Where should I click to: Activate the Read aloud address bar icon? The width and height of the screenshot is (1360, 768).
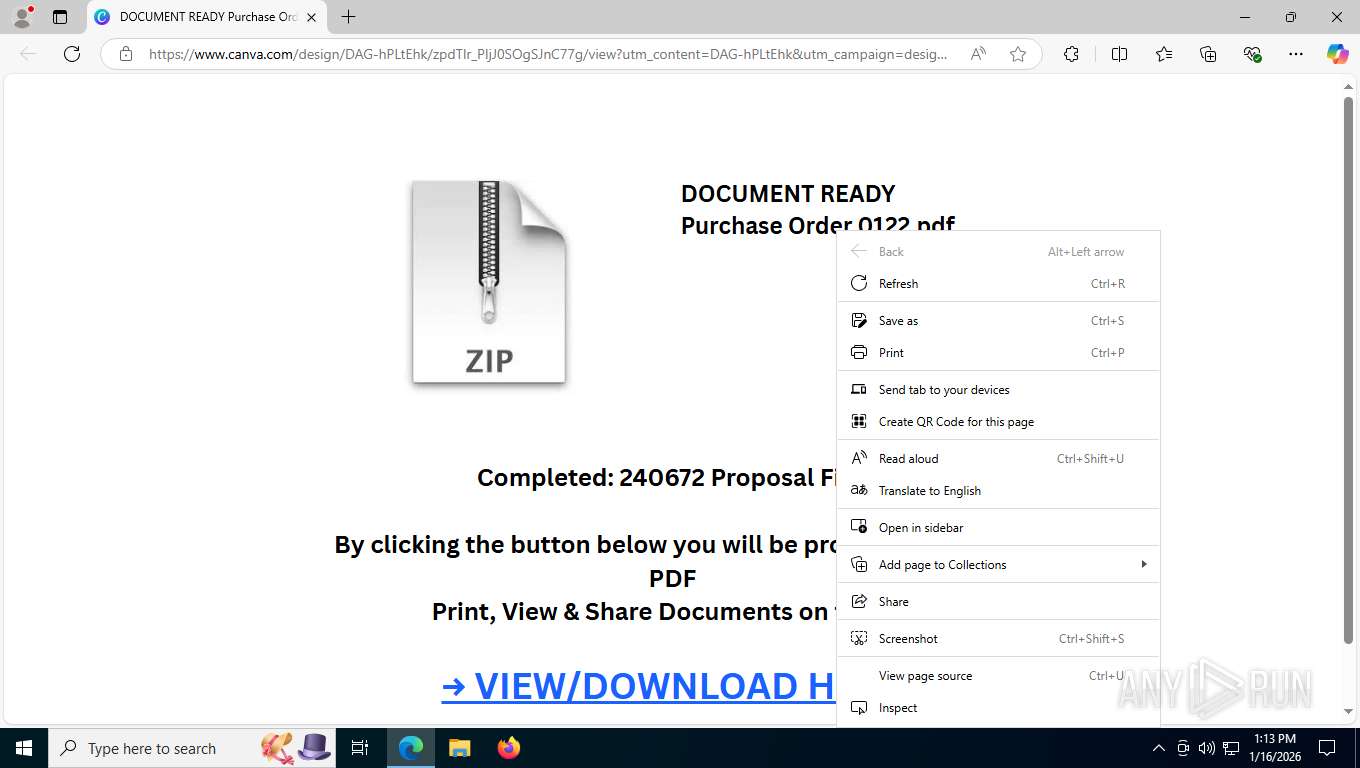pos(978,54)
